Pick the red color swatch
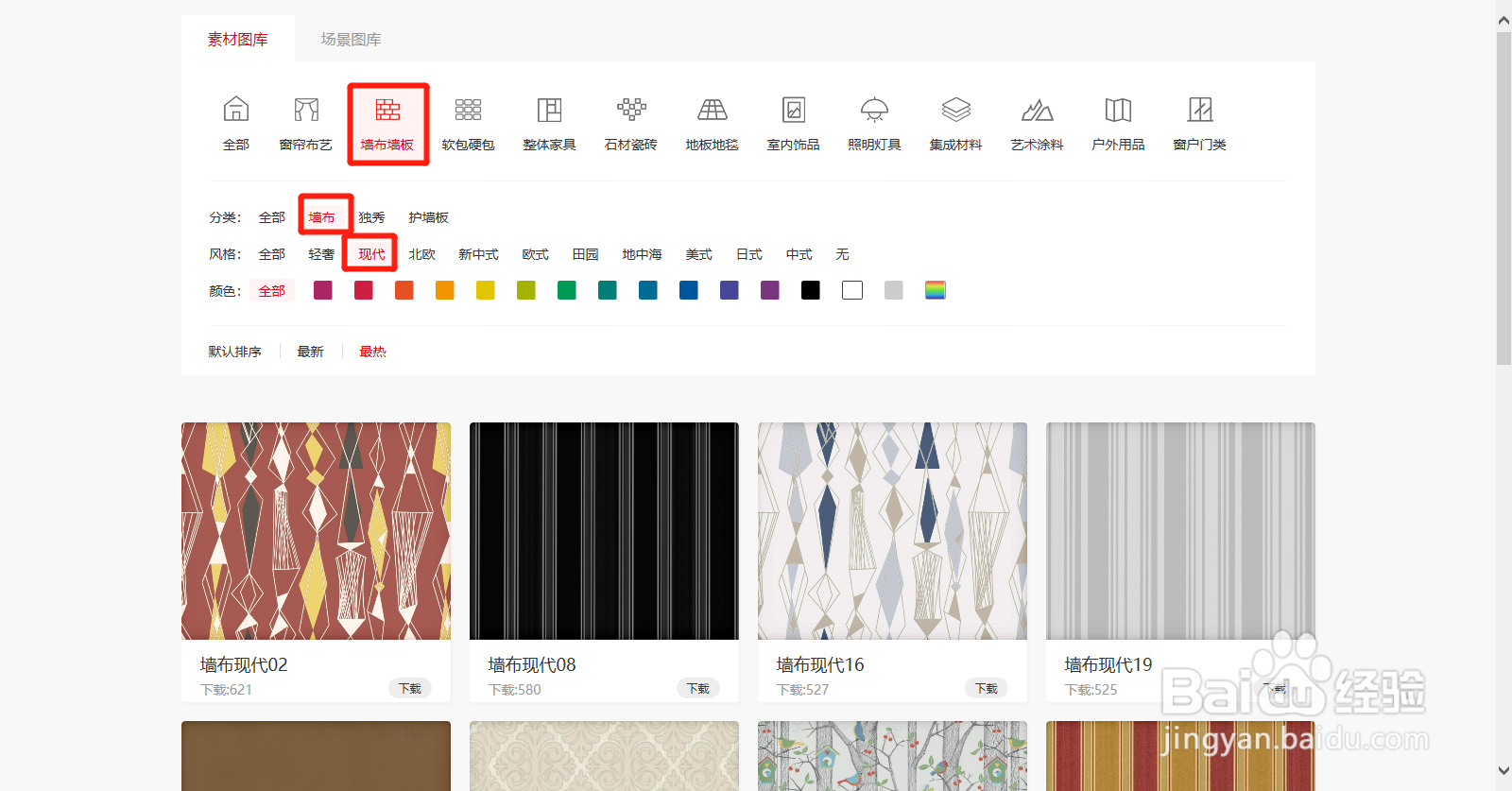The width and height of the screenshot is (1512, 791). coord(364,290)
